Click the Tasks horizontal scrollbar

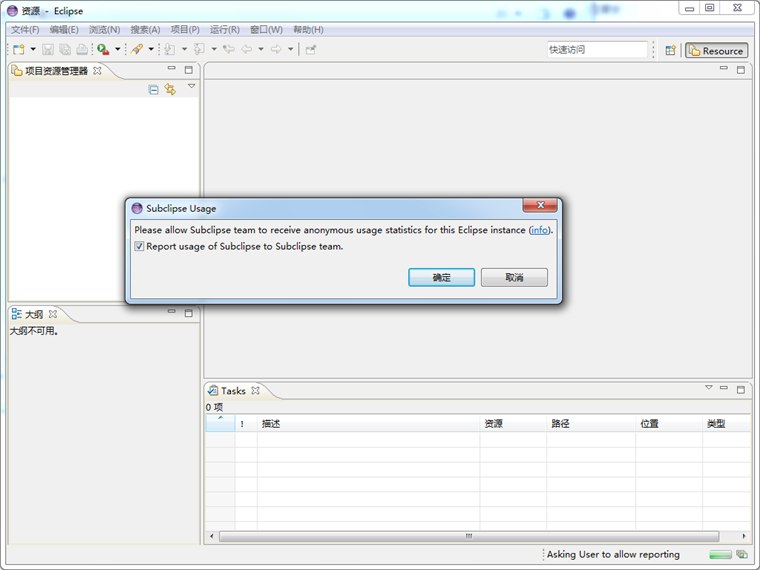468,536
